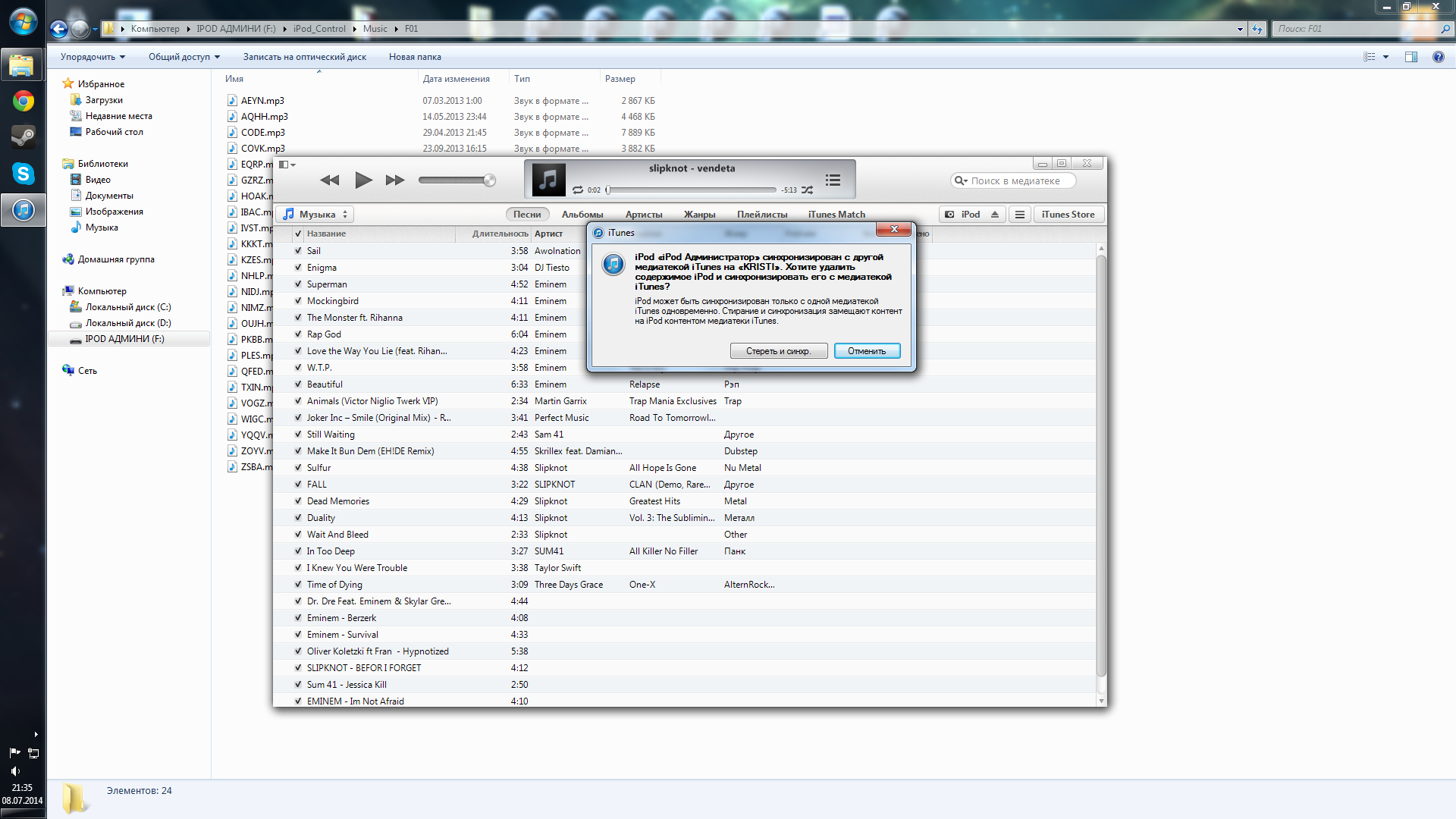Open the Explorer help icon
Image resolution: width=1456 pixels, height=819 pixels.
pyautogui.click(x=1438, y=57)
